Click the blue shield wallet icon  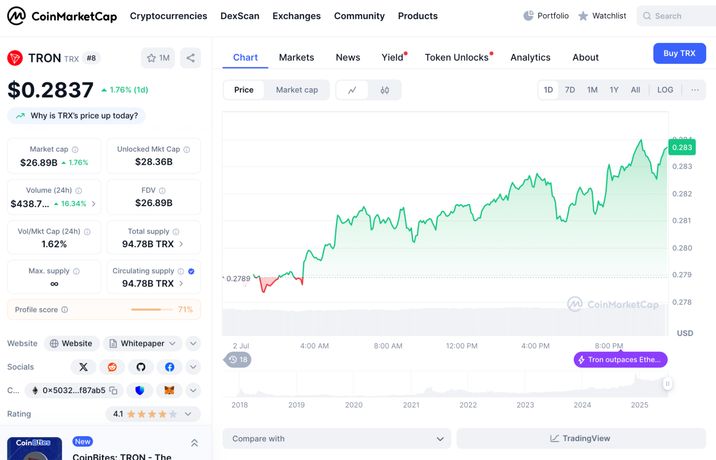pos(140,391)
